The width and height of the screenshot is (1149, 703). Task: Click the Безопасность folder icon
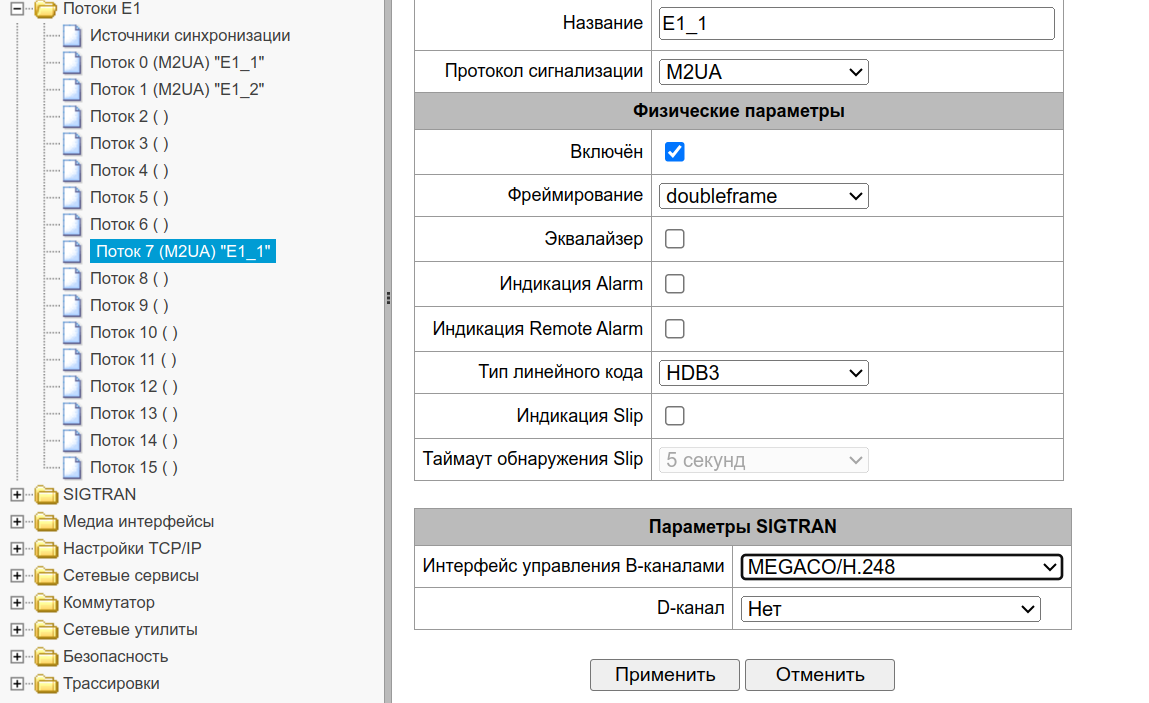pos(46,657)
